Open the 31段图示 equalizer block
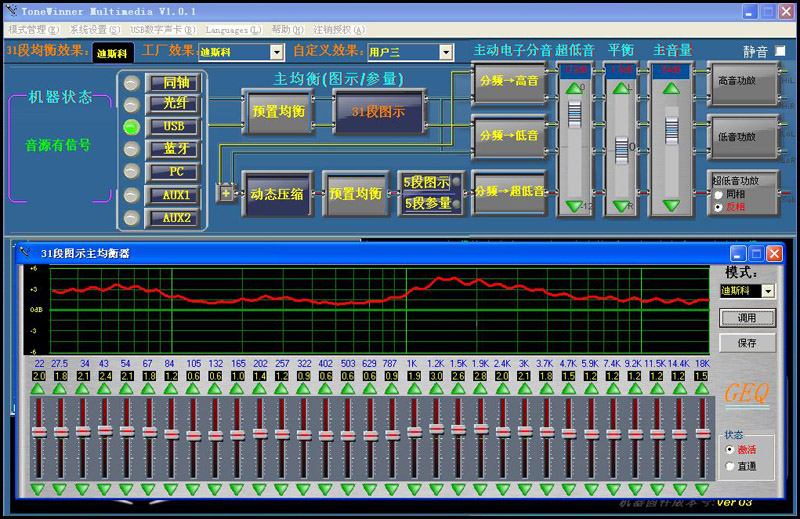 378,112
